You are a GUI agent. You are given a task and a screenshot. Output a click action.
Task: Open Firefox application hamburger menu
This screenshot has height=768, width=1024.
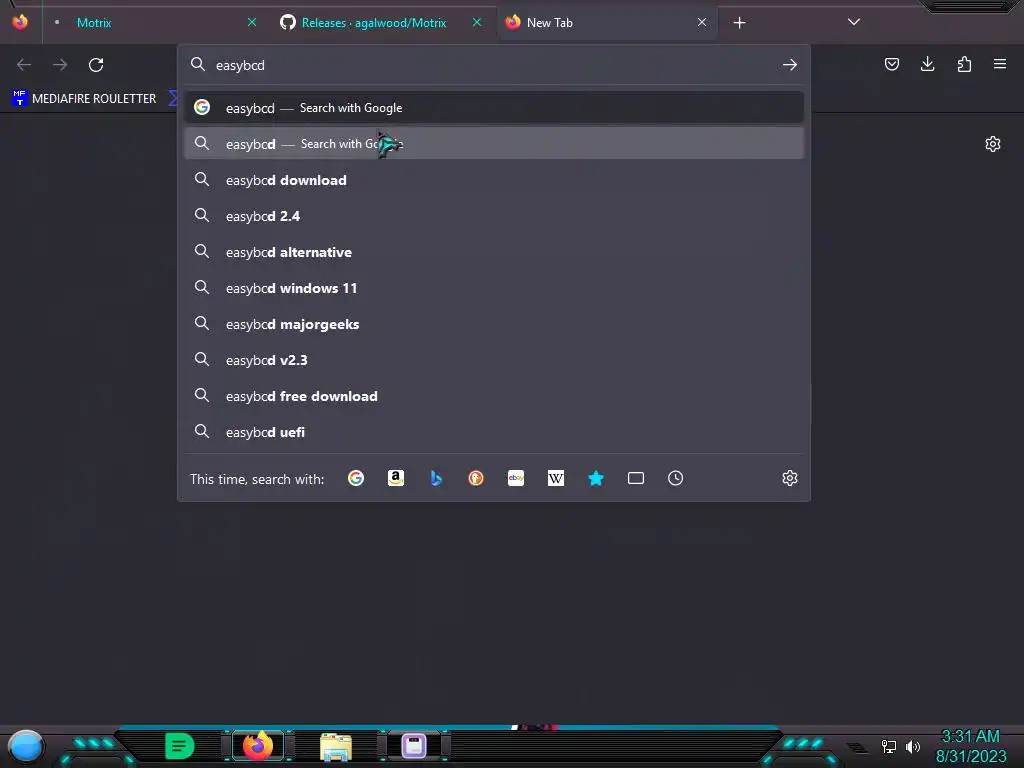tap(1000, 64)
